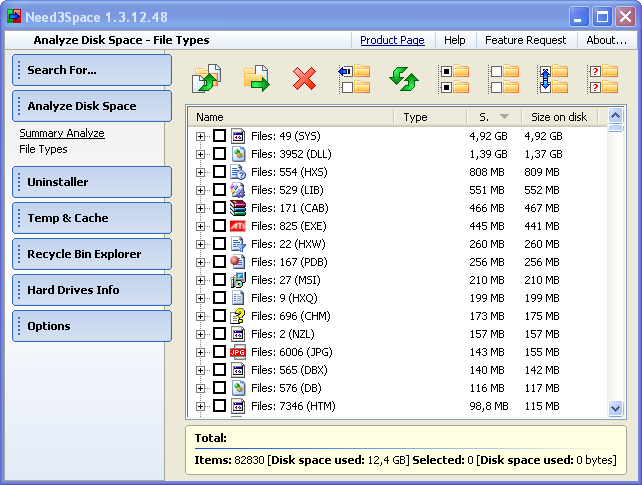Image resolution: width=642 pixels, height=485 pixels.
Task: Click the NZL file type icon
Action: [x=238, y=334]
